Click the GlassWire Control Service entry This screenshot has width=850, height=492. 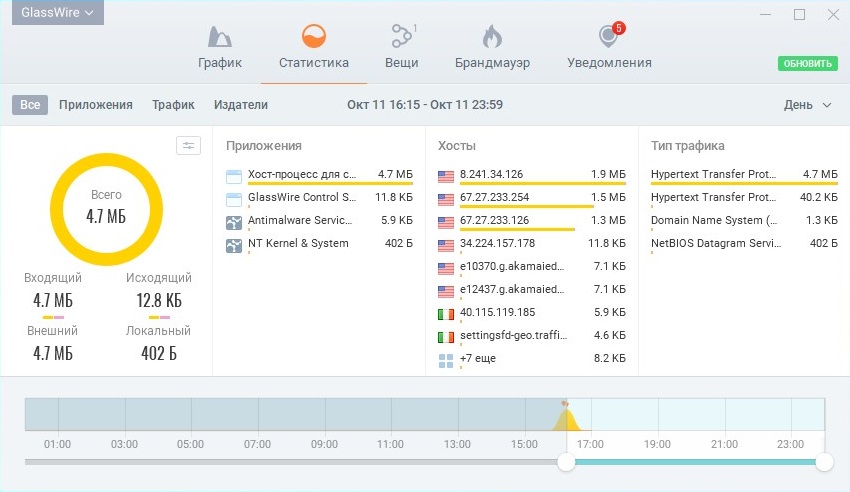301,198
